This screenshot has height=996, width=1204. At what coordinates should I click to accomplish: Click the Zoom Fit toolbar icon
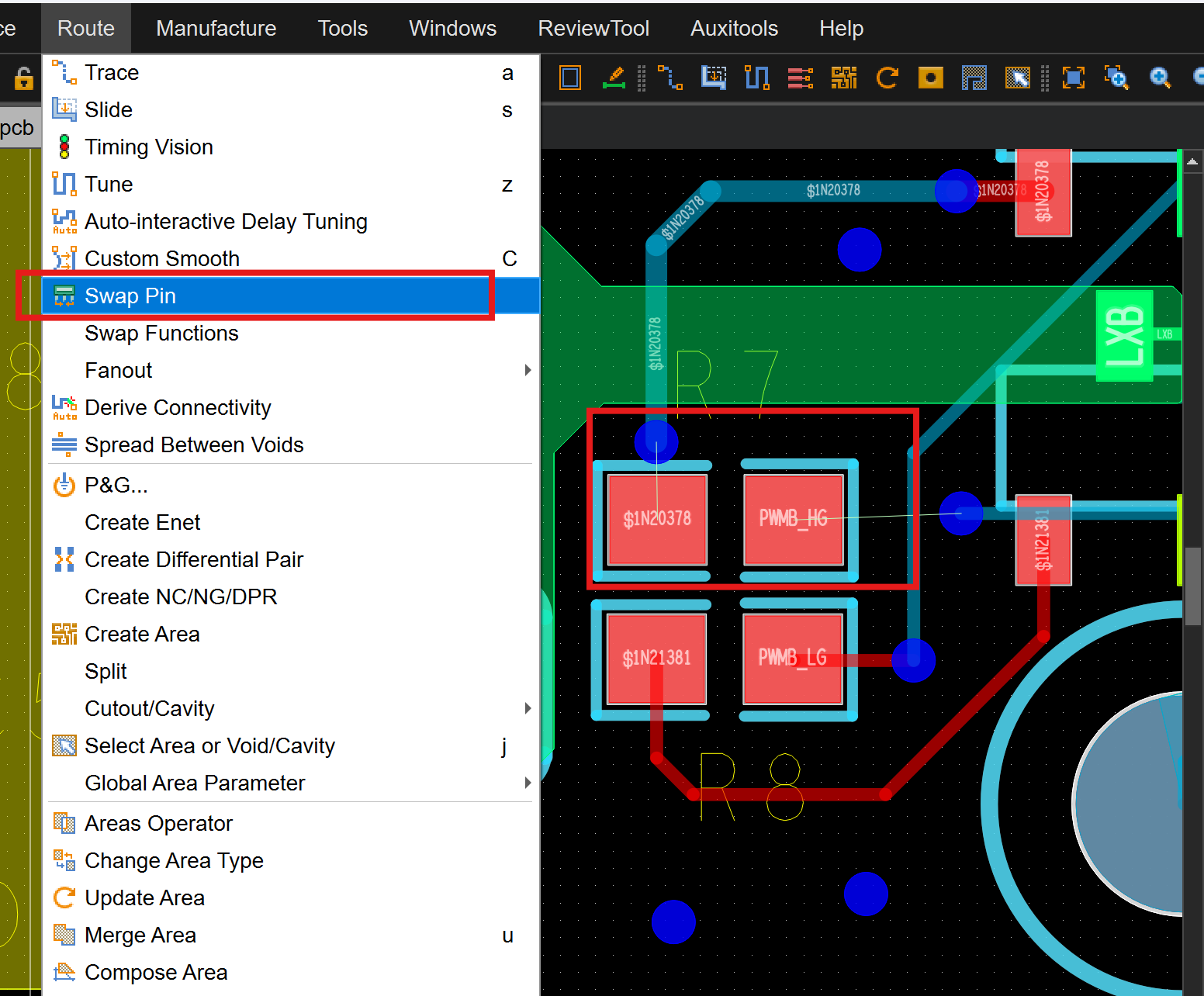[x=1073, y=78]
